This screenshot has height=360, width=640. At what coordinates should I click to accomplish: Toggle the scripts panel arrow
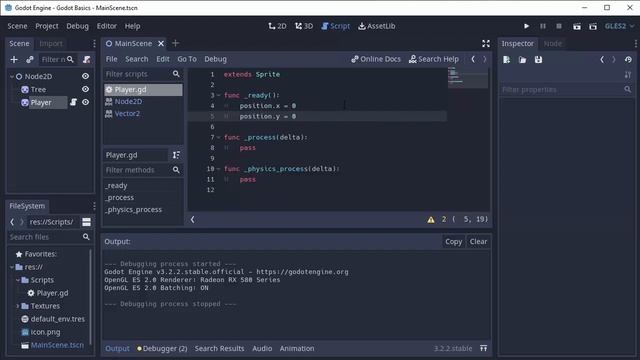point(192,220)
